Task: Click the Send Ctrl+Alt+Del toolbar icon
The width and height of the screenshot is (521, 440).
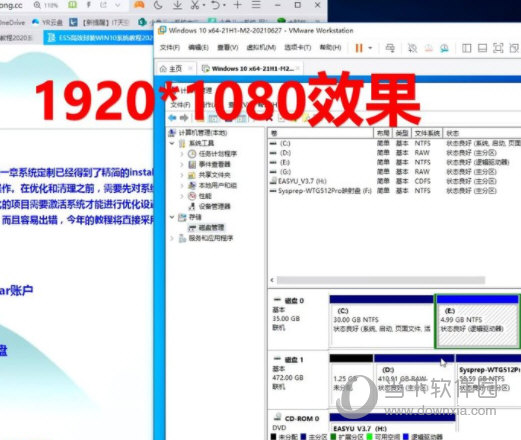Action: pos(390,48)
